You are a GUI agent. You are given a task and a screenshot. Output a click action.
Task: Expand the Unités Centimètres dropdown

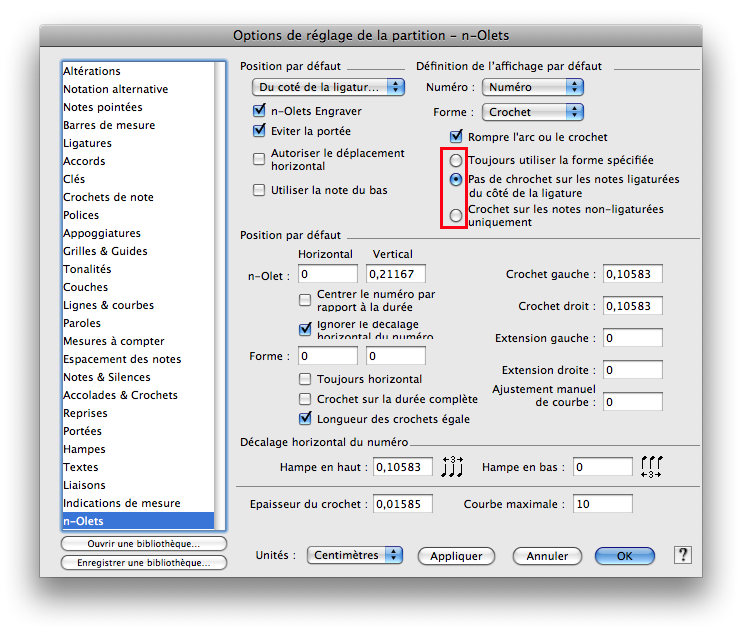[354, 555]
